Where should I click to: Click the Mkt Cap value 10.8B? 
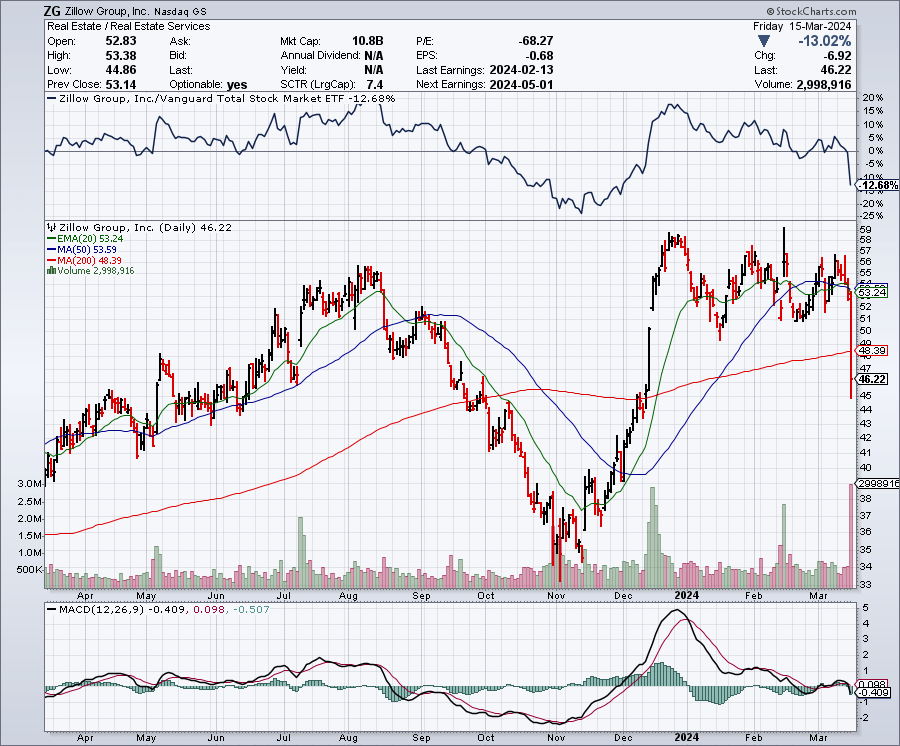(367, 41)
